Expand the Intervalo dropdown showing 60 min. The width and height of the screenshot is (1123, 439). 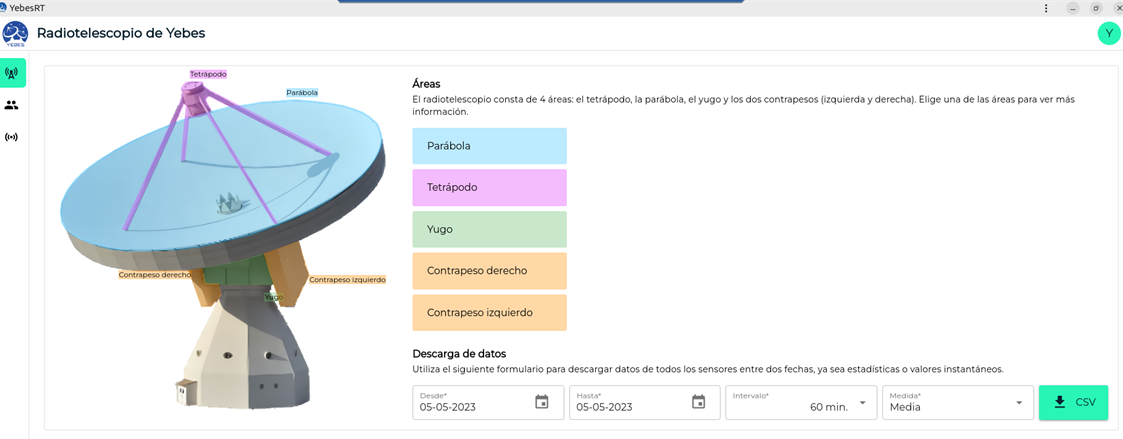point(801,402)
